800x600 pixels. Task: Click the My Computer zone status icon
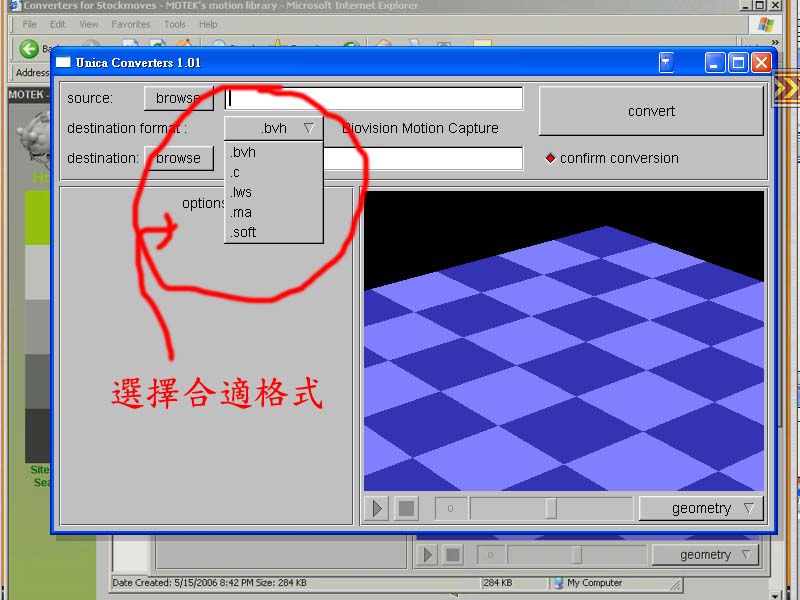pyautogui.click(x=558, y=583)
